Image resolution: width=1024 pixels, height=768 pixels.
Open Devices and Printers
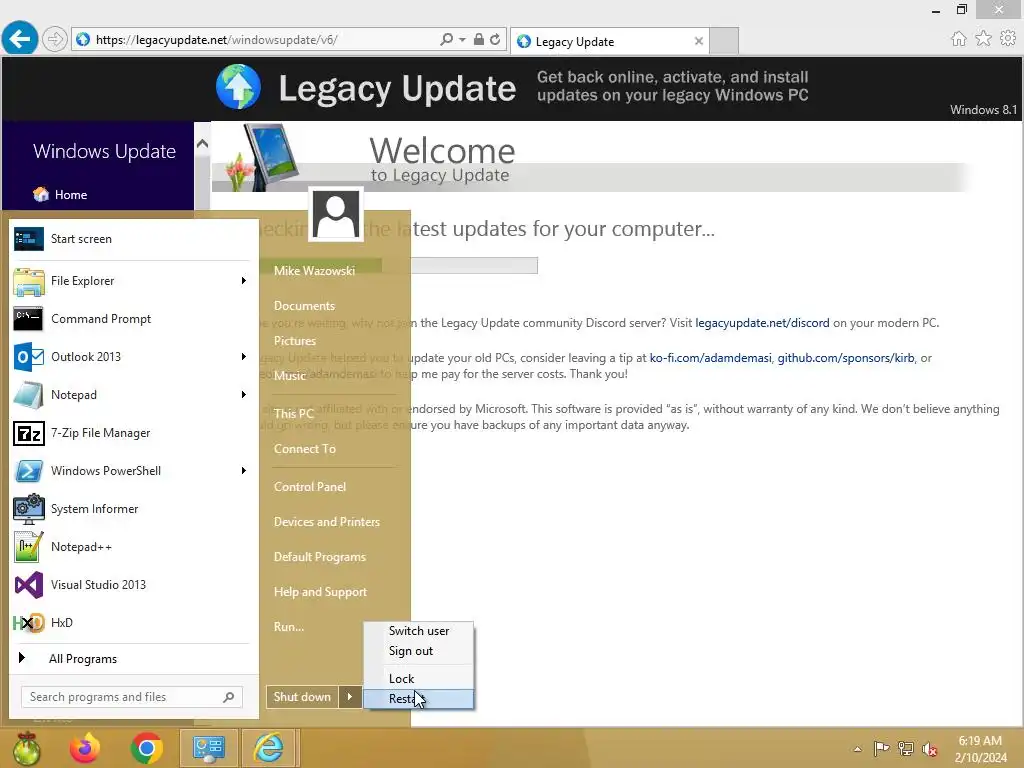coord(327,522)
